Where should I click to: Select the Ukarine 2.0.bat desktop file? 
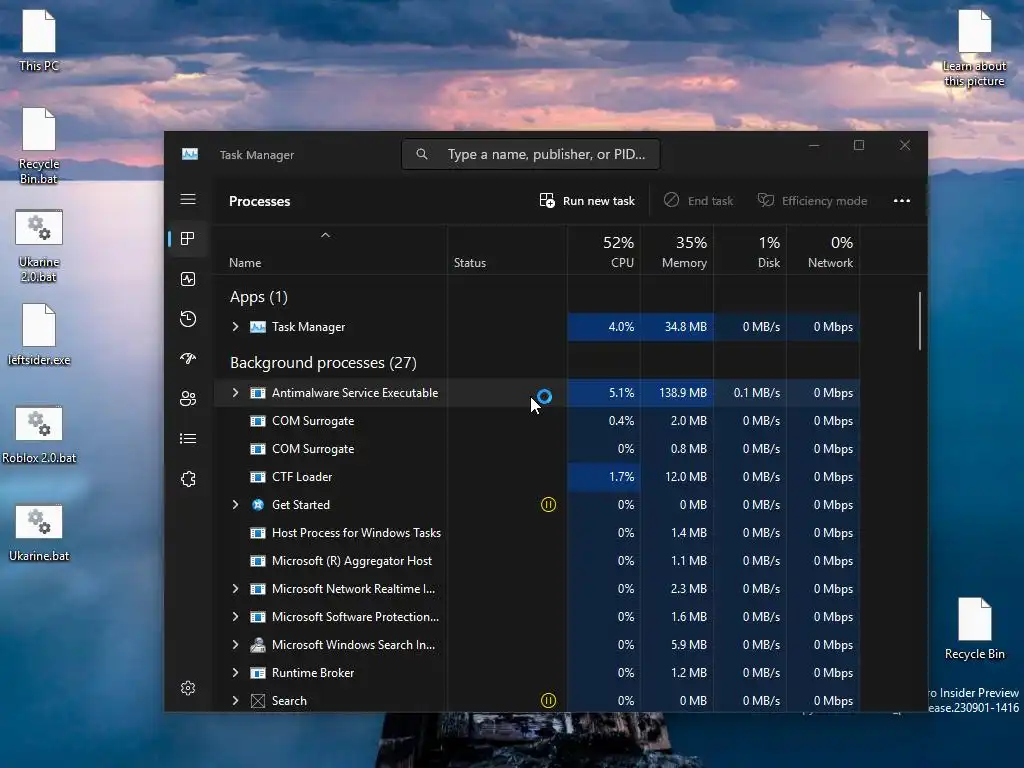point(39,246)
